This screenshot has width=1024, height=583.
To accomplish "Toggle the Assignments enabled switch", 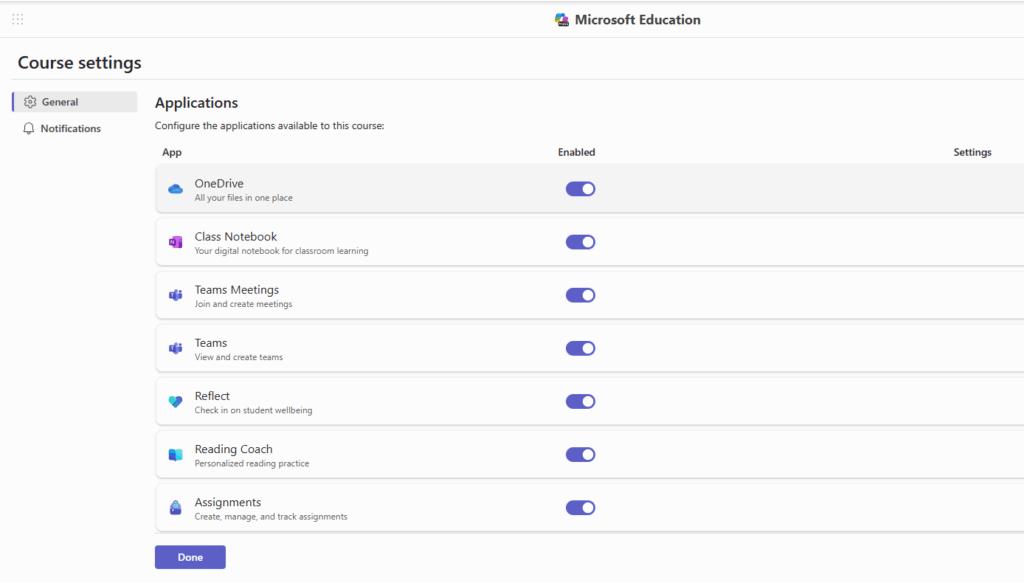I will tap(581, 508).
